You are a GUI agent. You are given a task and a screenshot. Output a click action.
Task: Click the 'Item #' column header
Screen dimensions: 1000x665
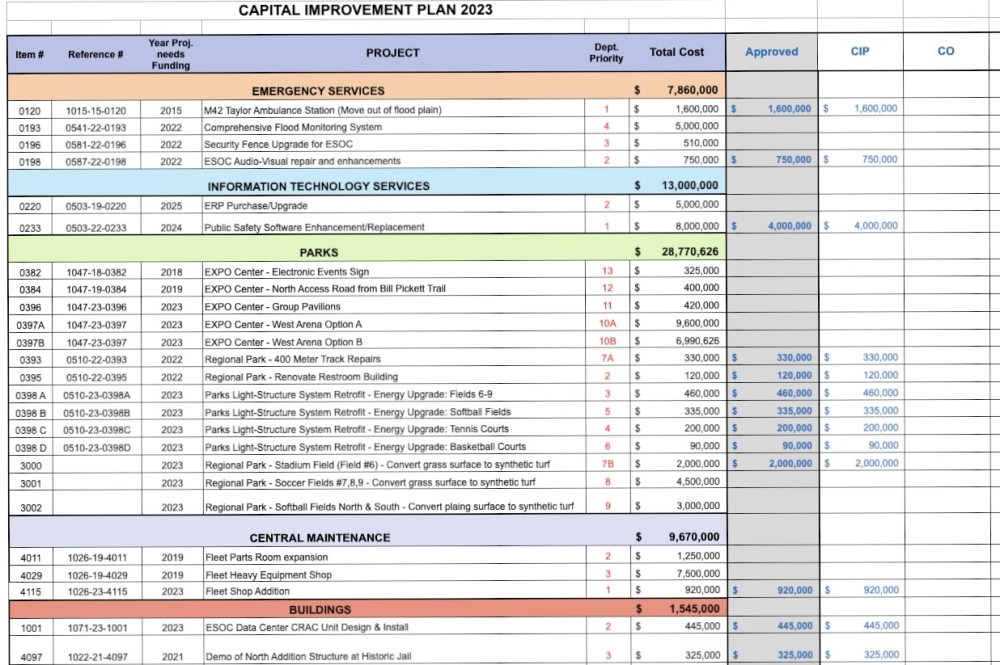(29, 54)
